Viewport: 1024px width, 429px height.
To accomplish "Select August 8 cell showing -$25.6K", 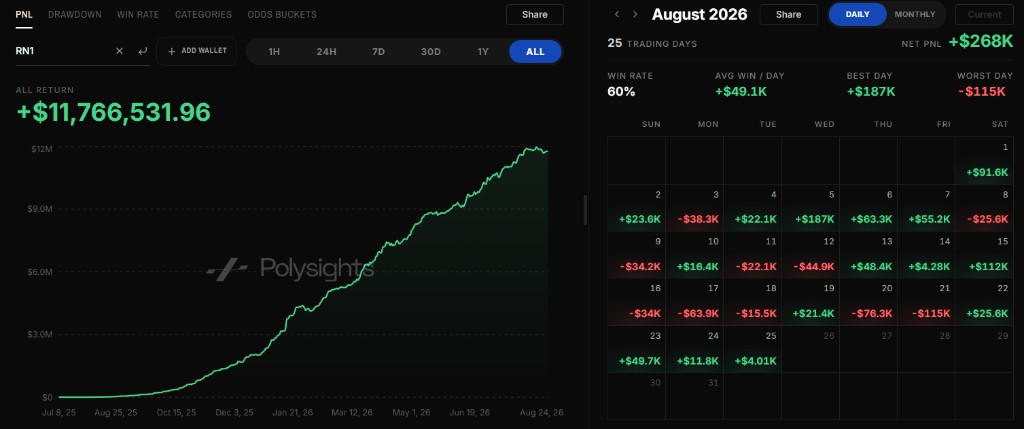I will (984, 208).
